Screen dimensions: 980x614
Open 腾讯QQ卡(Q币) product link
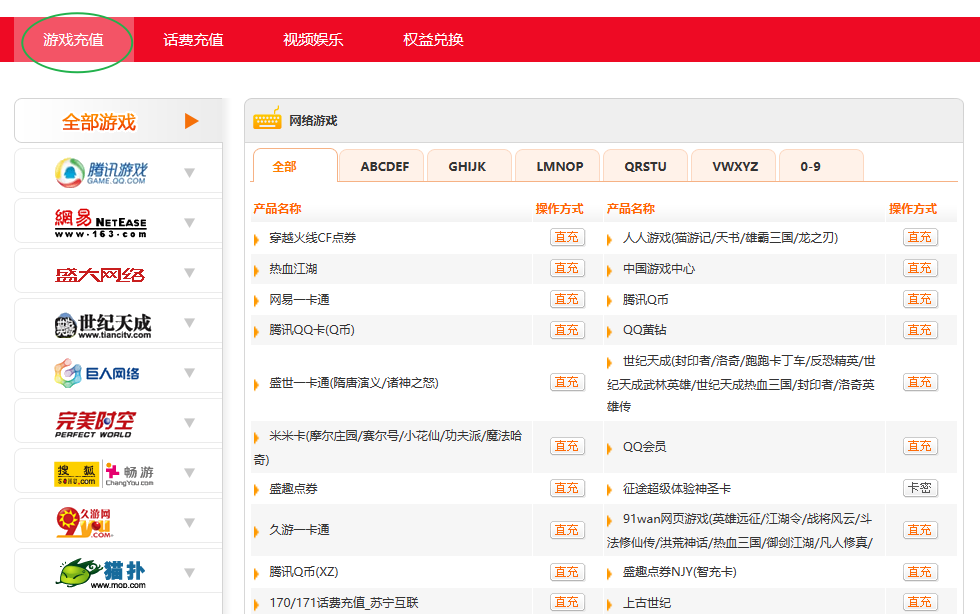click(x=312, y=330)
